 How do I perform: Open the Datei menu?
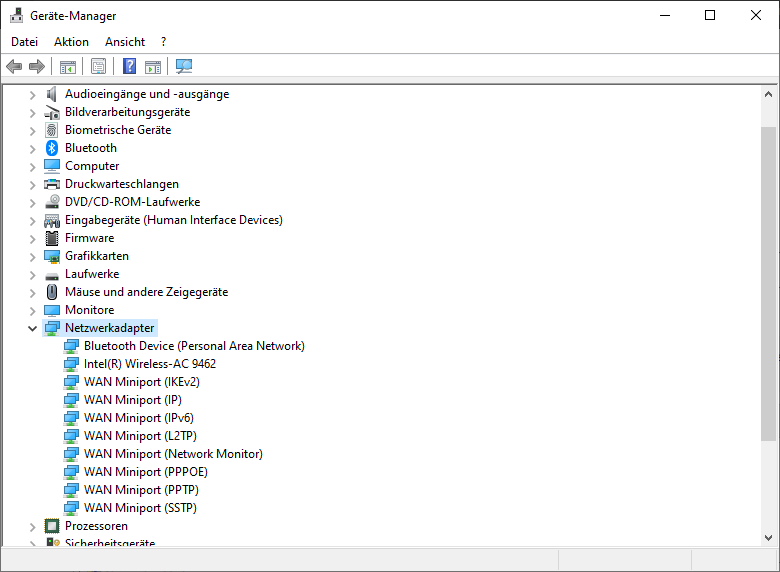pos(24,42)
